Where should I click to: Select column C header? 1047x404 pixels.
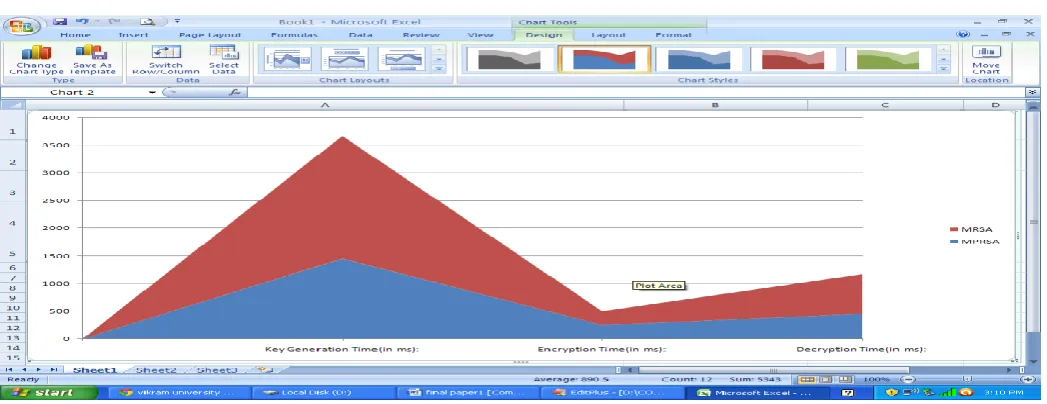click(x=885, y=106)
